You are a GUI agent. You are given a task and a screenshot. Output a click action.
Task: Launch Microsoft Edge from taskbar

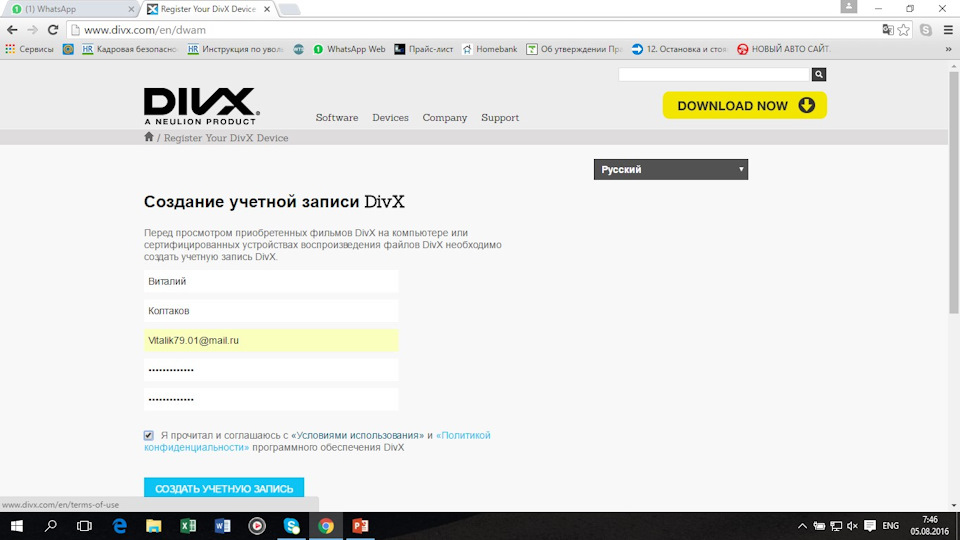click(119, 526)
